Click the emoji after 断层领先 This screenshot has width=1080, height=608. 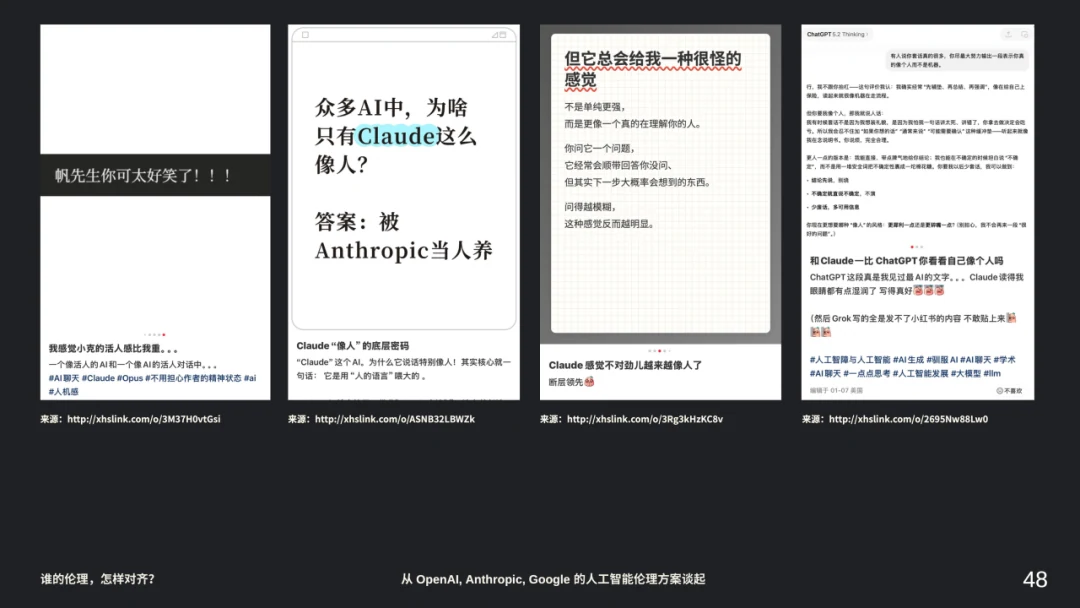(x=589, y=382)
